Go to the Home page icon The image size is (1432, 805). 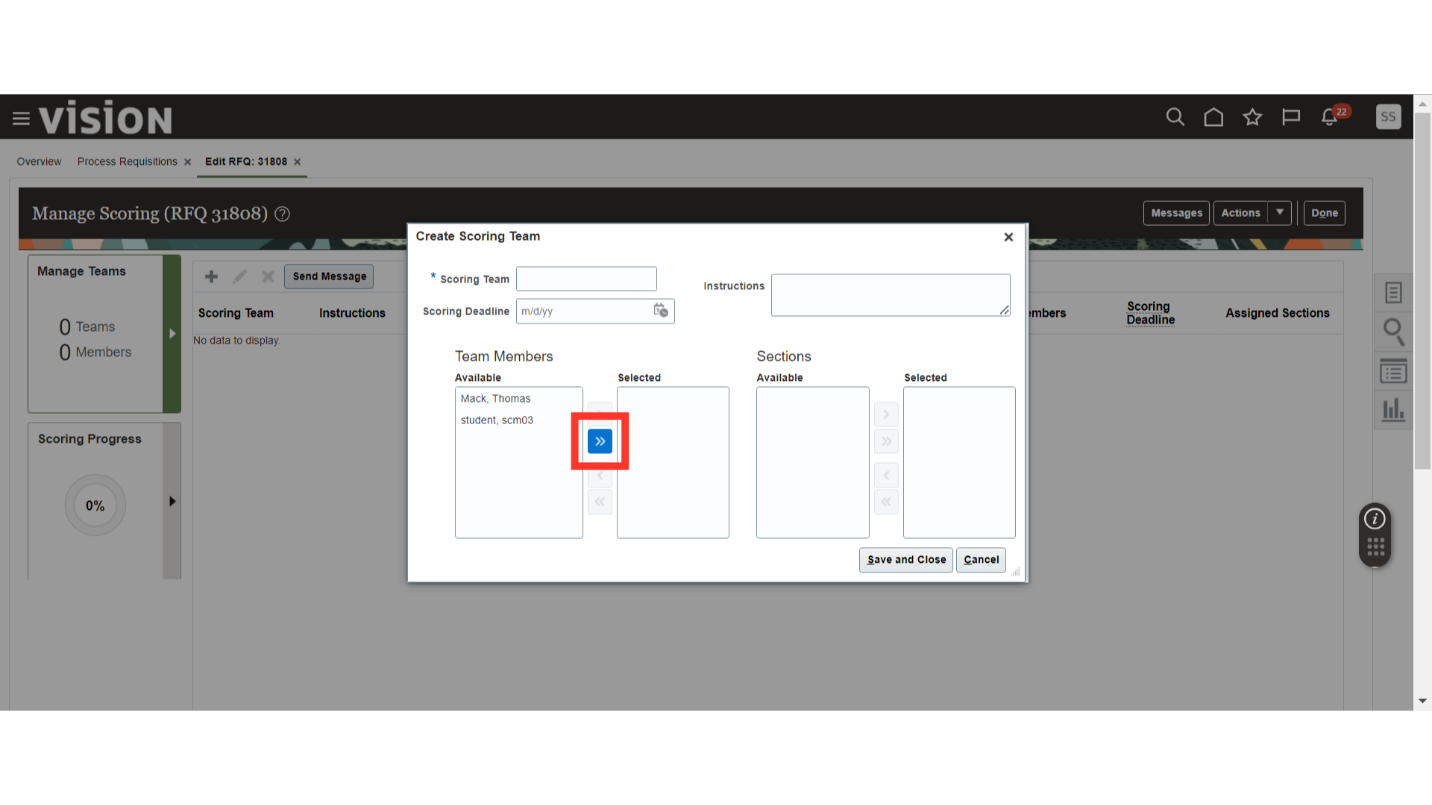click(x=1213, y=117)
